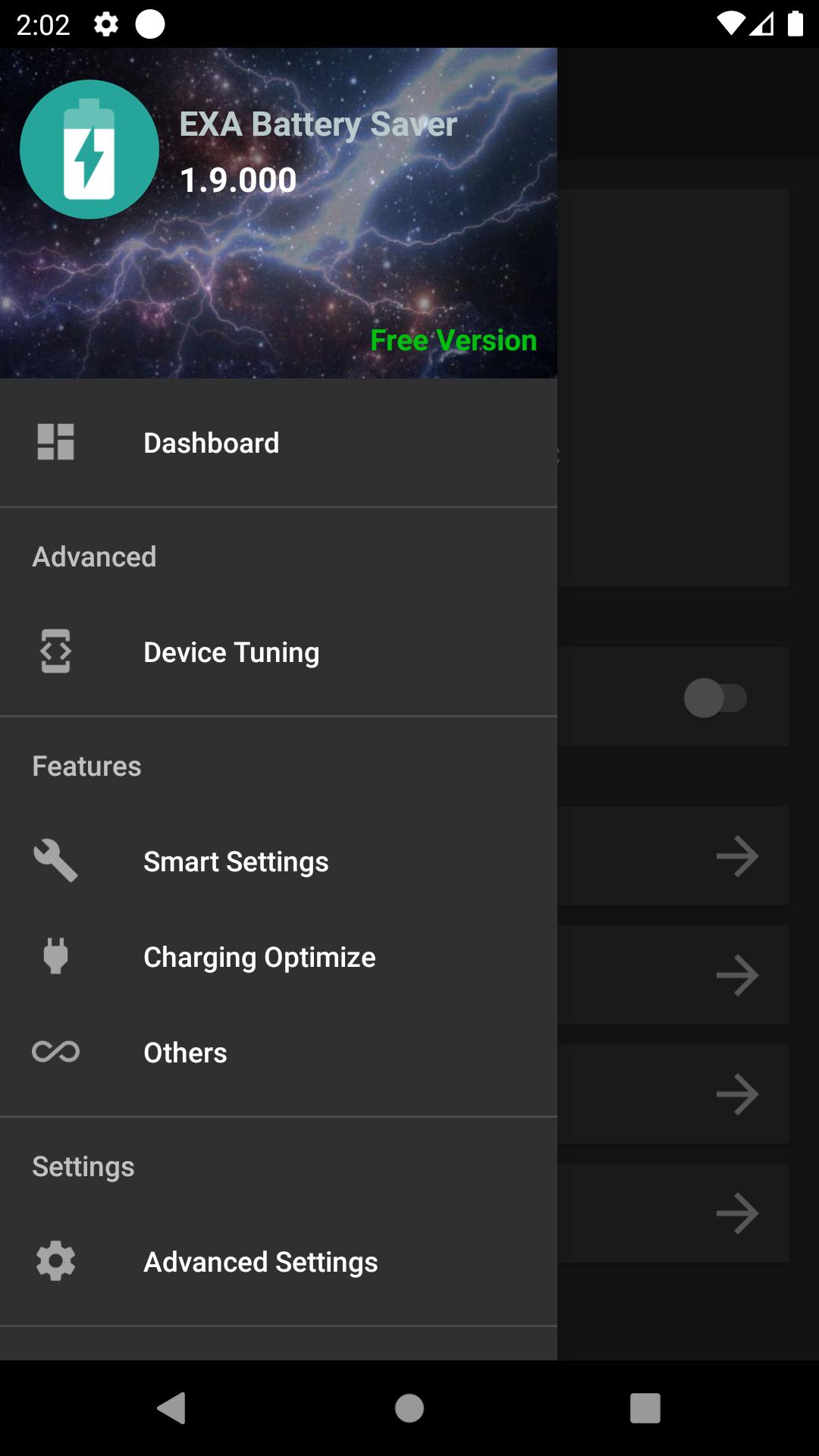Tap the Android home navigation button

(409, 1408)
